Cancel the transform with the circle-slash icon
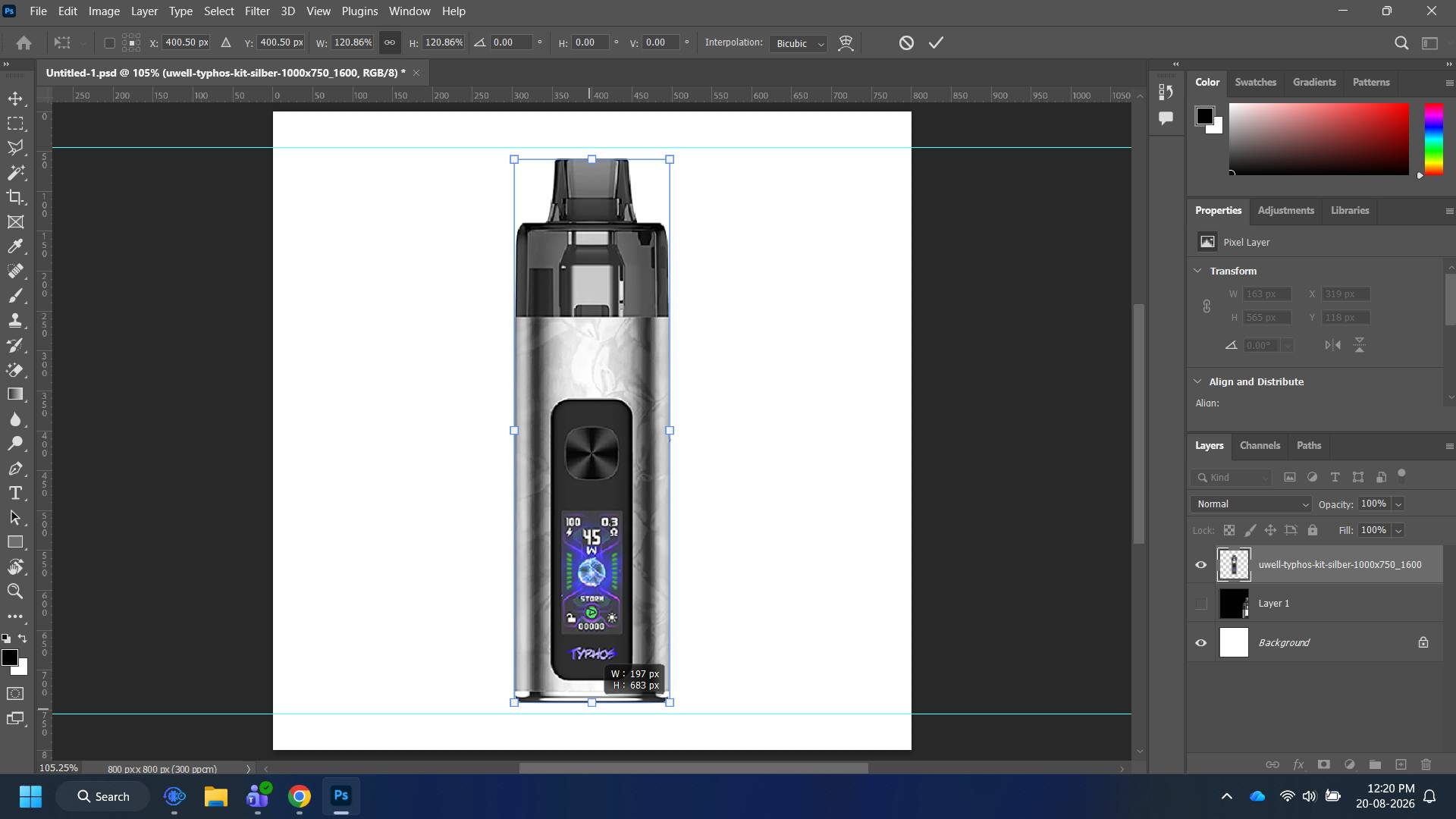Image resolution: width=1456 pixels, height=819 pixels. (906, 43)
